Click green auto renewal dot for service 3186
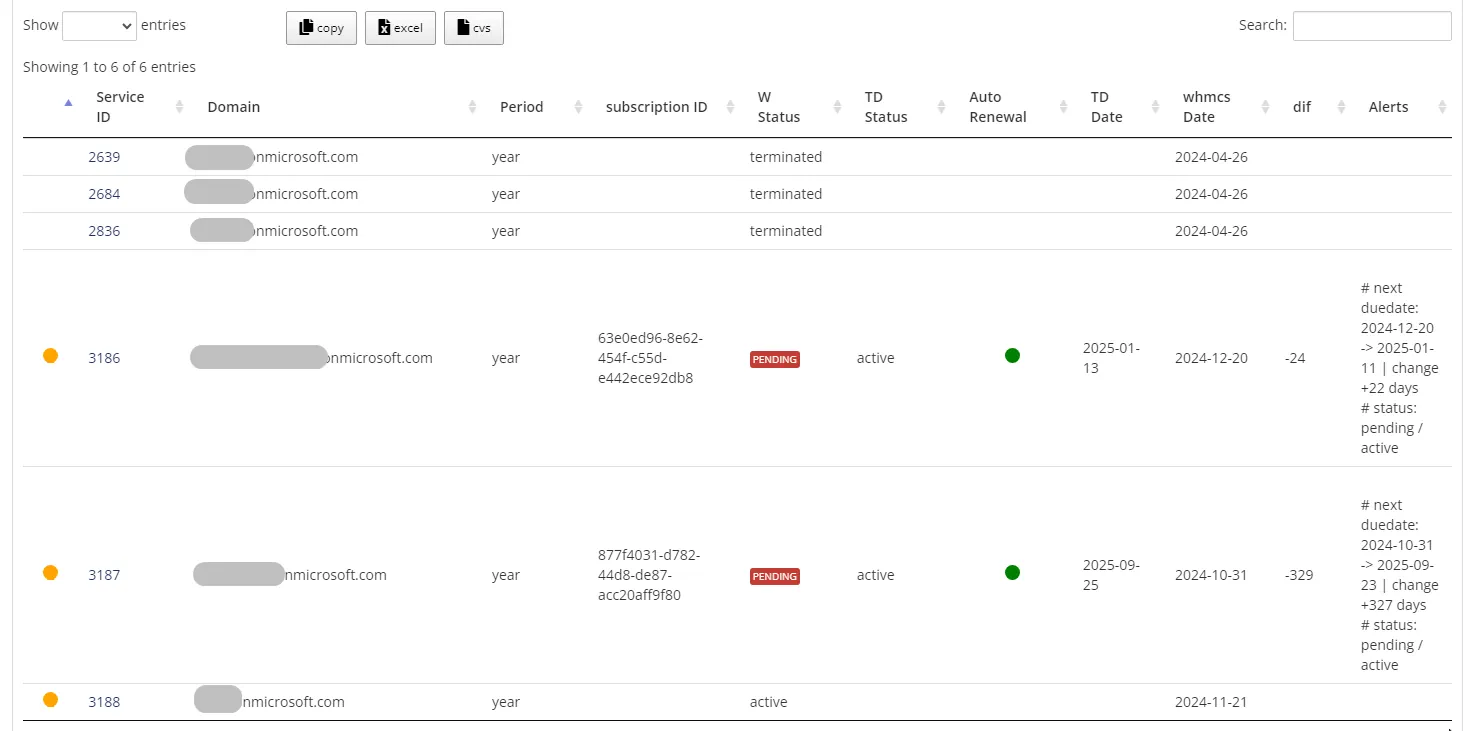Viewport: 1477px width, 731px height. point(1012,355)
